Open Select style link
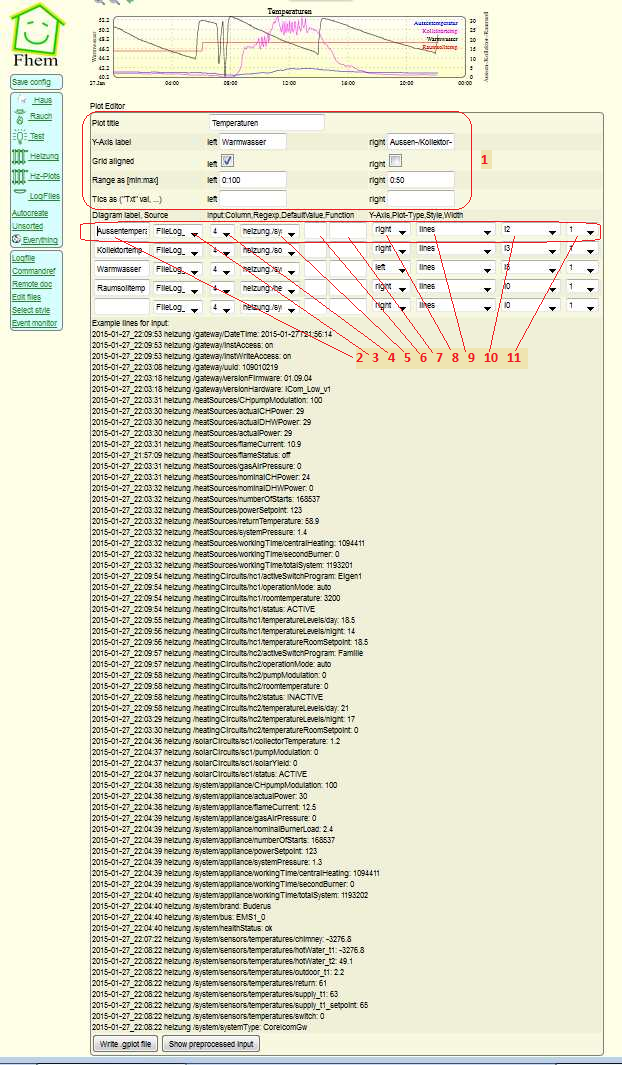Viewport: 622px width, 1065px height. point(31,310)
